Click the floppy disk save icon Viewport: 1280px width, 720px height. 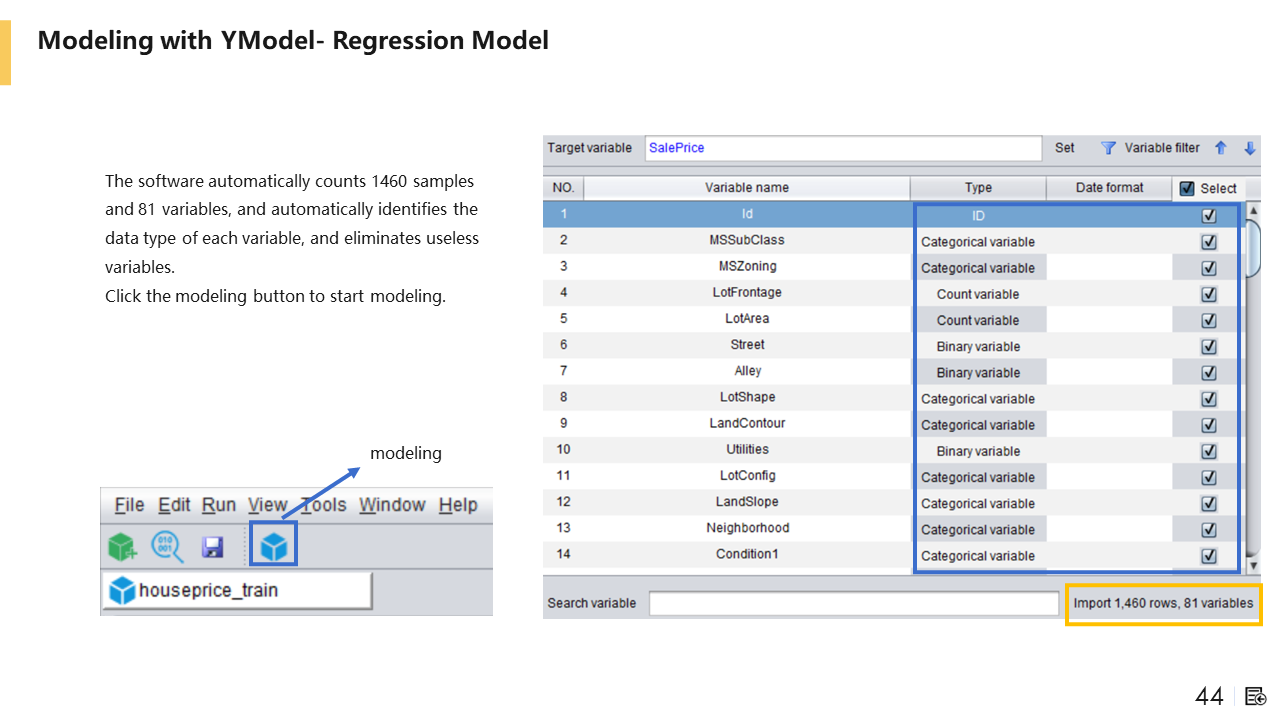[x=212, y=547]
